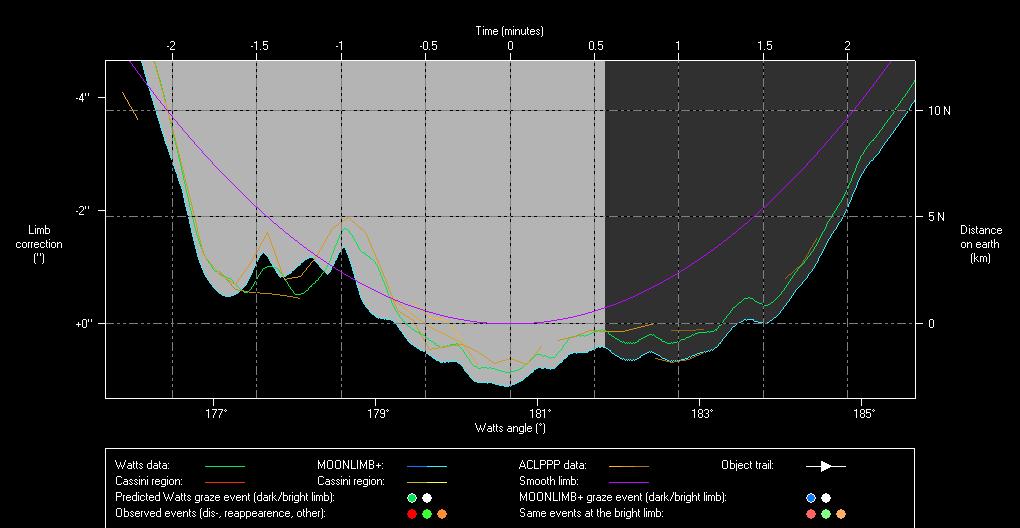Click the 'Limb correction' axis title
This screenshot has height=528, width=1020.
tap(39, 244)
